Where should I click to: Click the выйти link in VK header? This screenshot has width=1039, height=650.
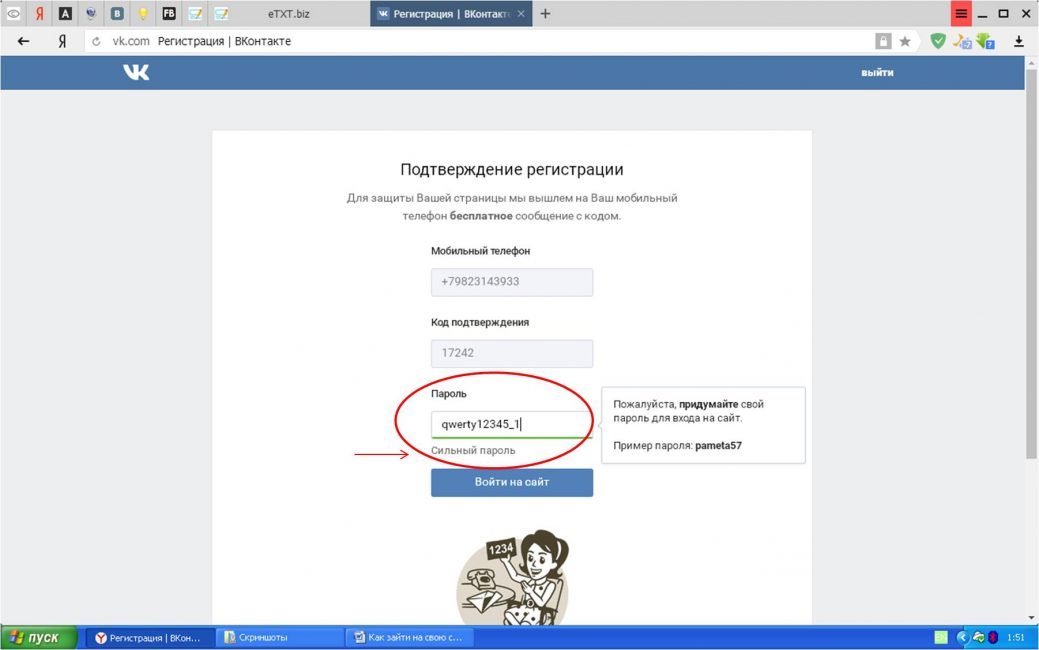coord(877,73)
